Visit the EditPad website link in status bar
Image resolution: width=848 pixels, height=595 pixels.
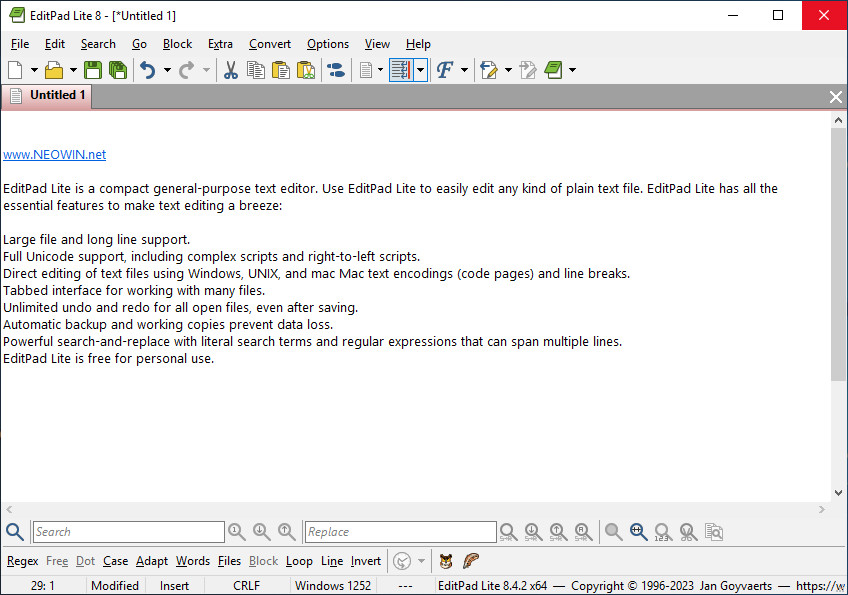point(822,585)
